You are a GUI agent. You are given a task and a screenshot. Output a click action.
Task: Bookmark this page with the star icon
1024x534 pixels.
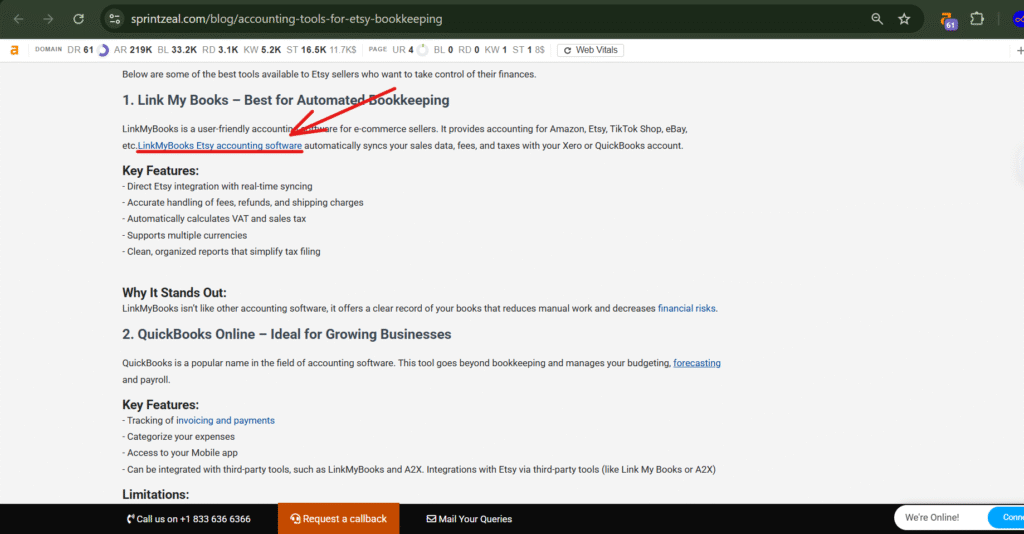click(904, 19)
